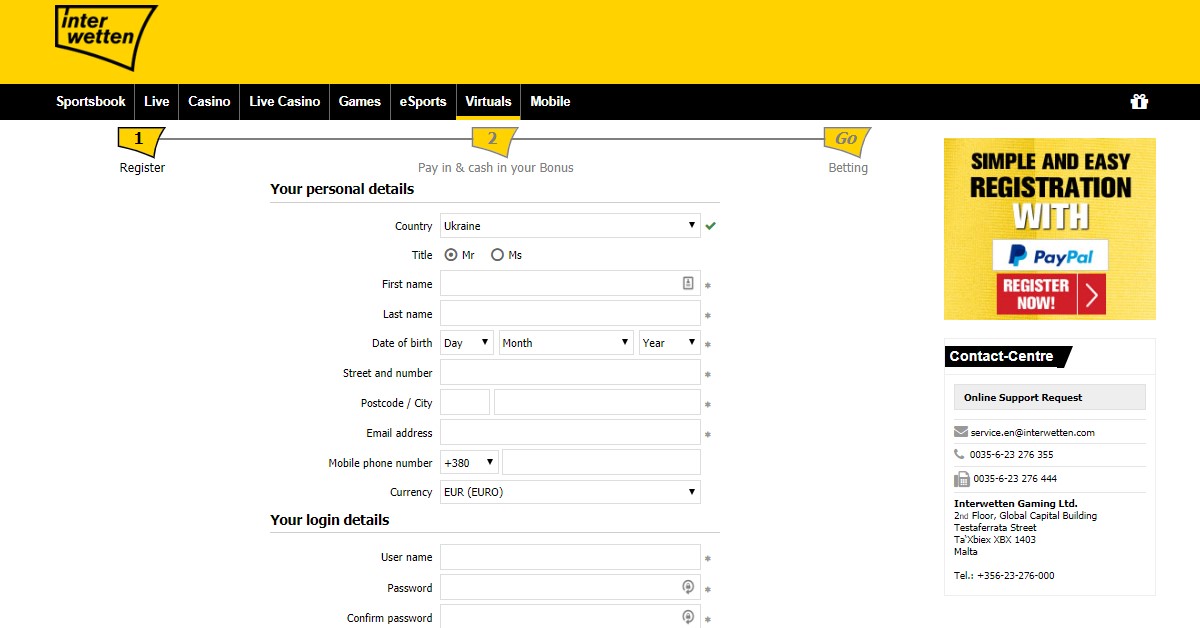Open the Month of birth dropdown
The height and width of the screenshot is (628, 1200).
coord(566,343)
